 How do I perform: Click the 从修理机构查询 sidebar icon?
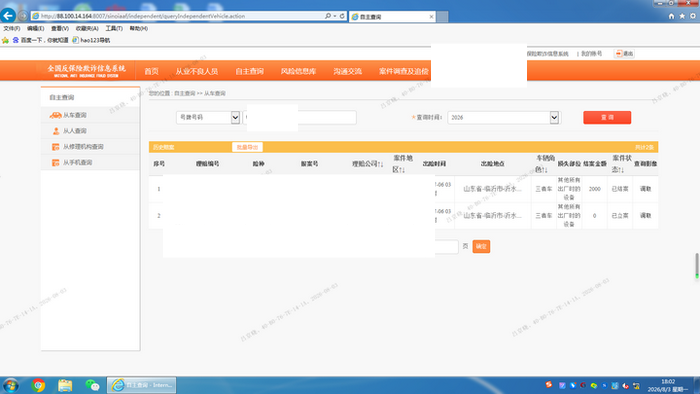tap(55, 147)
